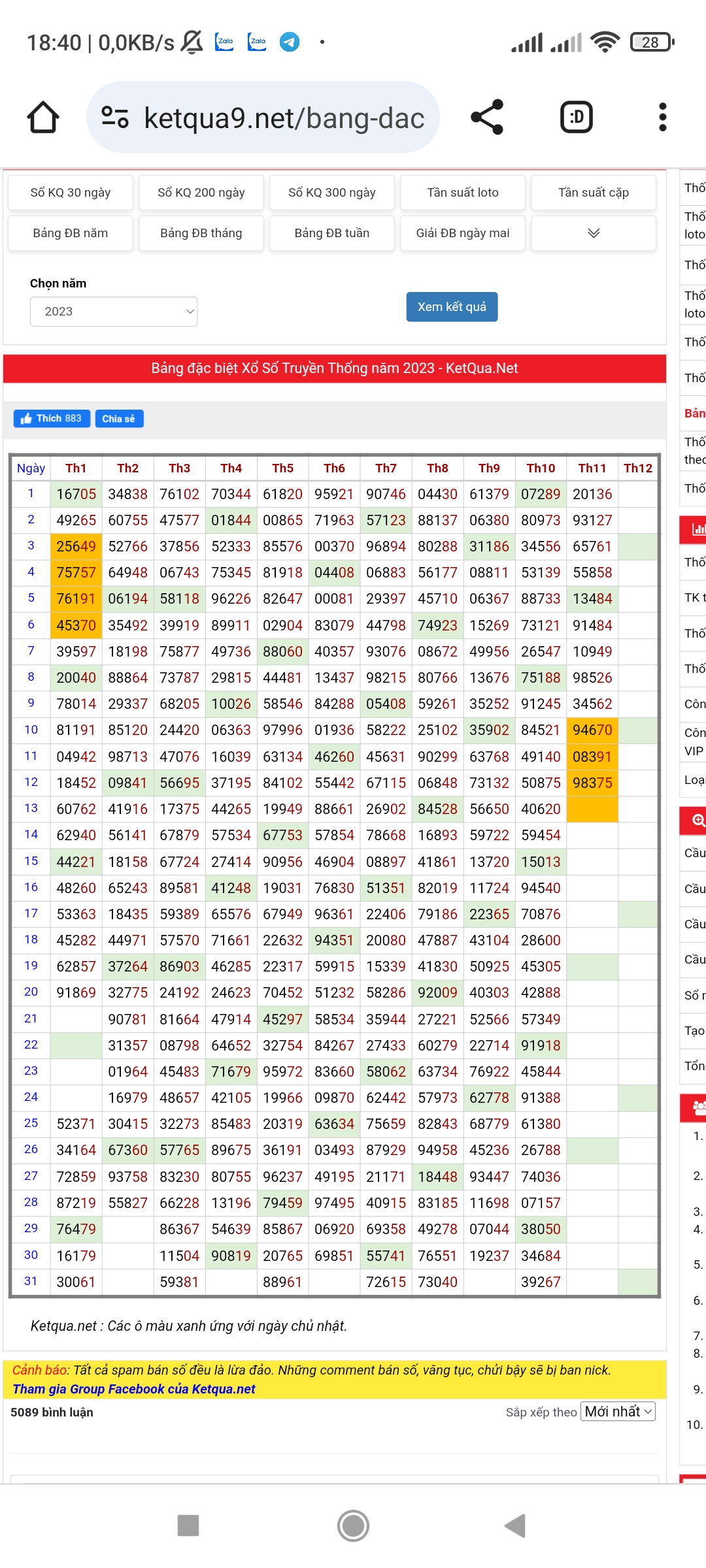The width and height of the screenshot is (706, 1568).
Task: Open the tab switcher icon
Action: point(576,118)
